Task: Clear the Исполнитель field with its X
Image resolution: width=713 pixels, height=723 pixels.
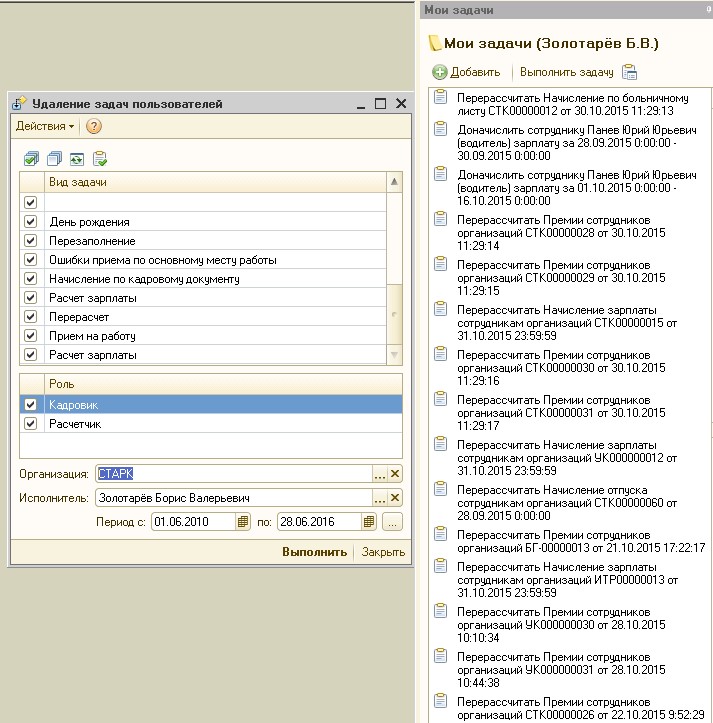Action: (x=395, y=498)
